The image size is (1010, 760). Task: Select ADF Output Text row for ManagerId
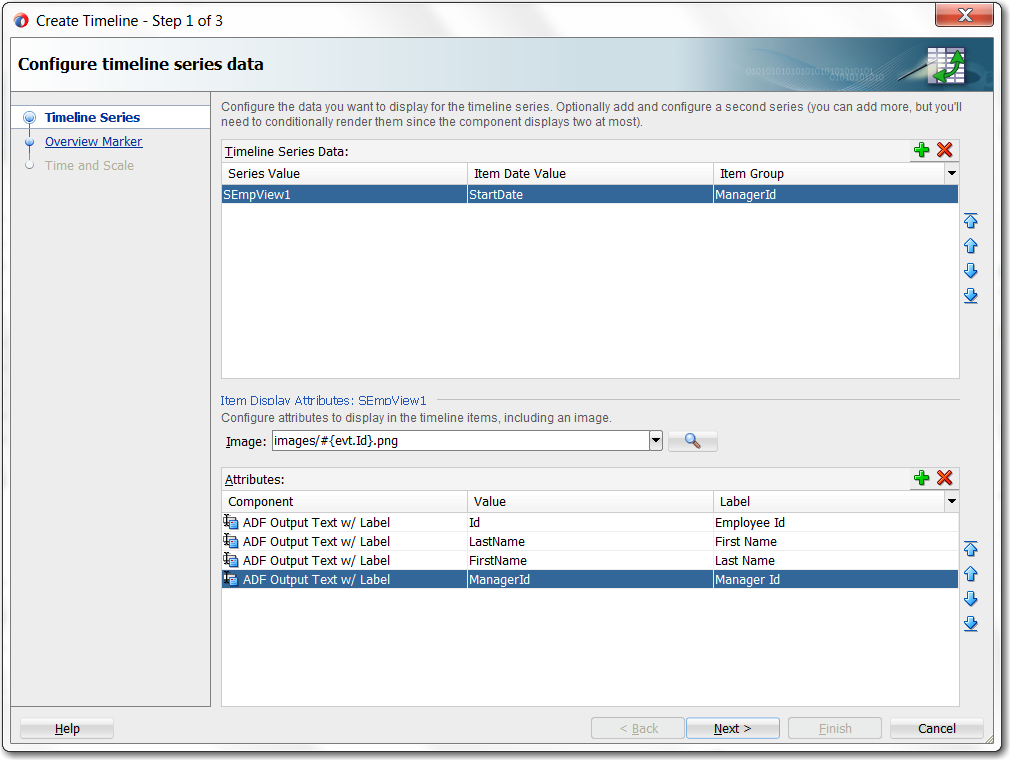click(x=344, y=579)
